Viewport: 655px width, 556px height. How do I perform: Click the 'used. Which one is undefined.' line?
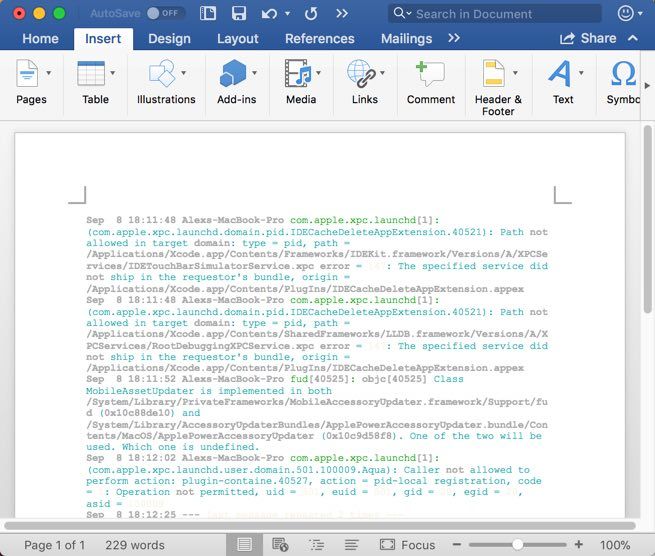[173, 447]
